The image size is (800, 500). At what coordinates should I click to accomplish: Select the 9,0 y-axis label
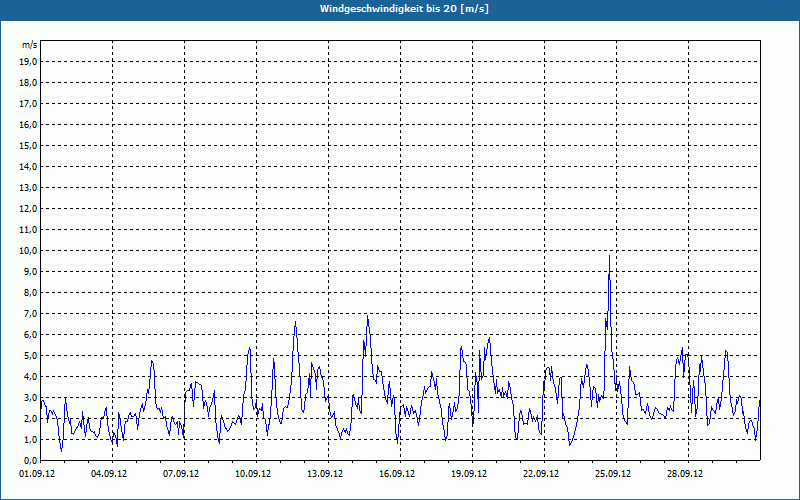pyautogui.click(x=30, y=271)
